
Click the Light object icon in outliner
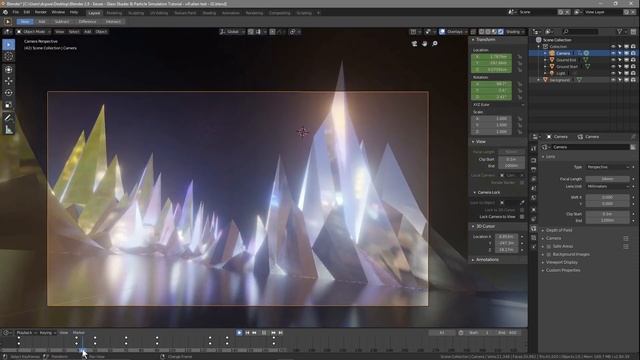[x=552, y=73]
